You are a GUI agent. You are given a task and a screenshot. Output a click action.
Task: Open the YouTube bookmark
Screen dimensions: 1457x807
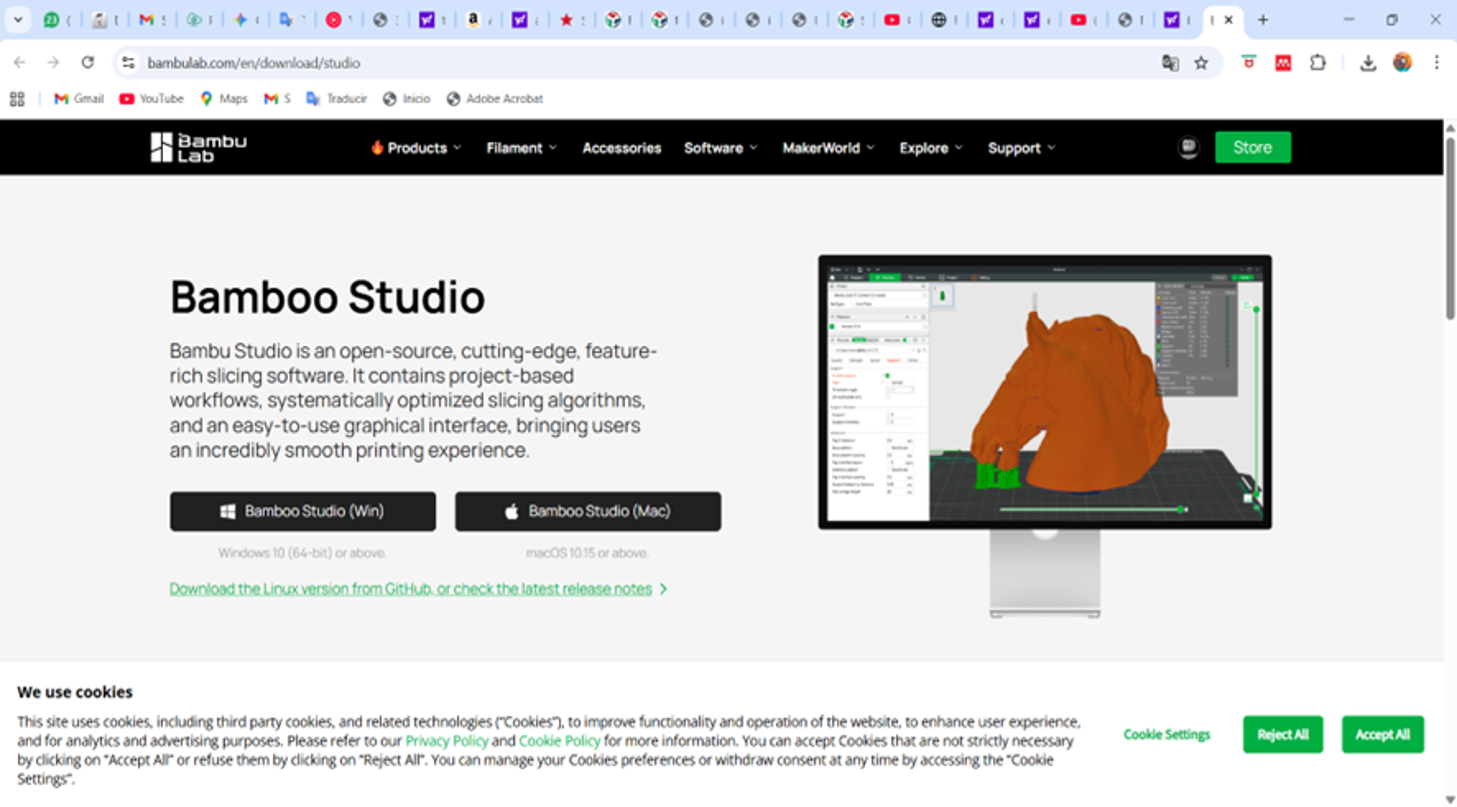point(151,99)
